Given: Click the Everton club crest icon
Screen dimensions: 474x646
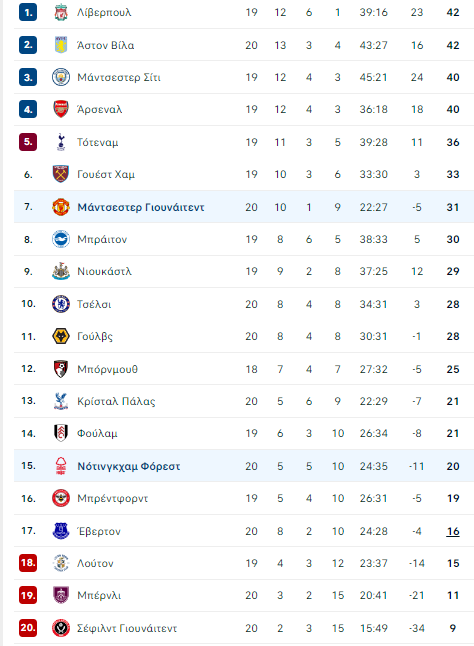Looking at the screenshot, I should click(x=61, y=531).
